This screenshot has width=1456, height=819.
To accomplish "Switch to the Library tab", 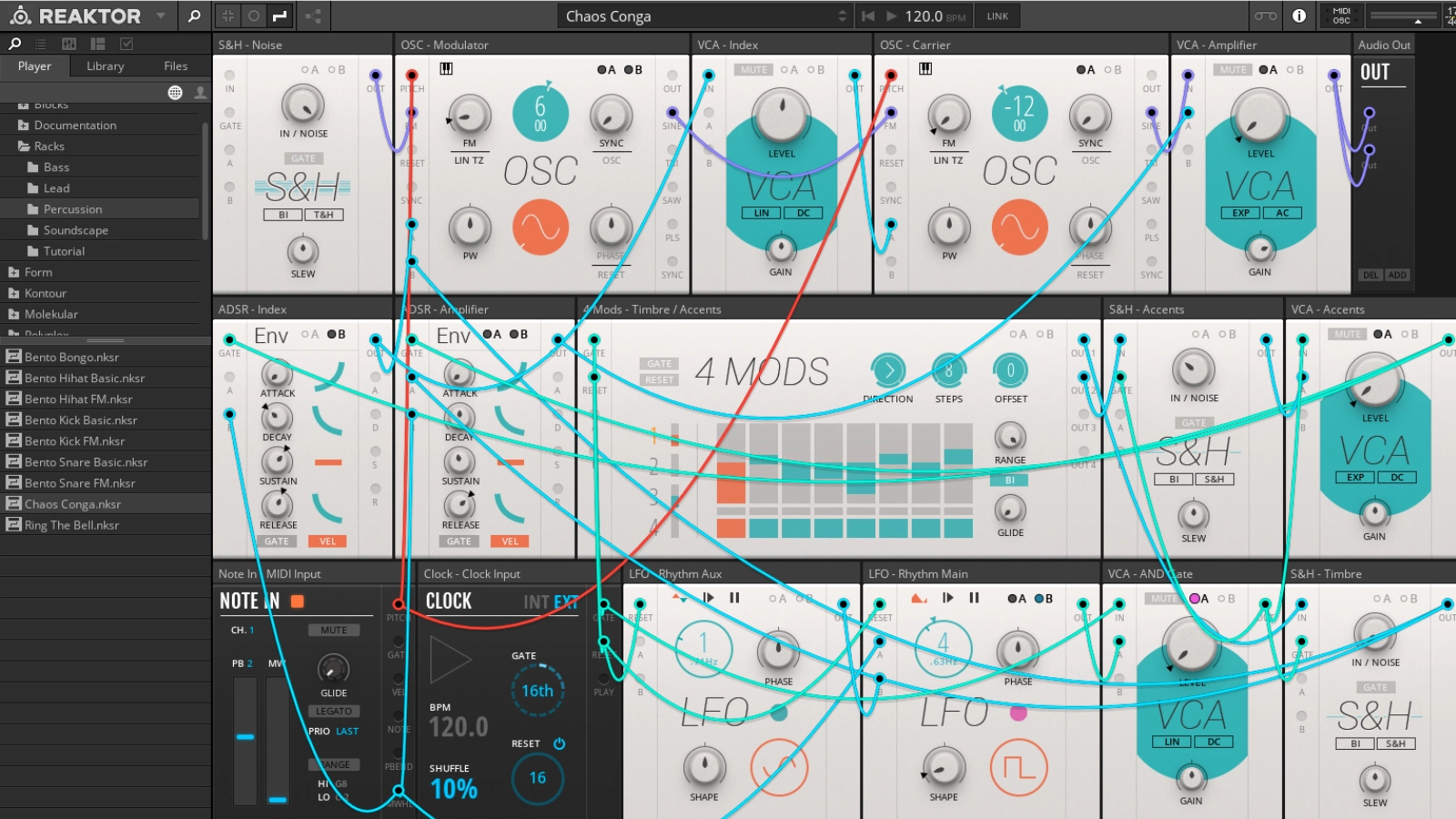I will [105, 66].
